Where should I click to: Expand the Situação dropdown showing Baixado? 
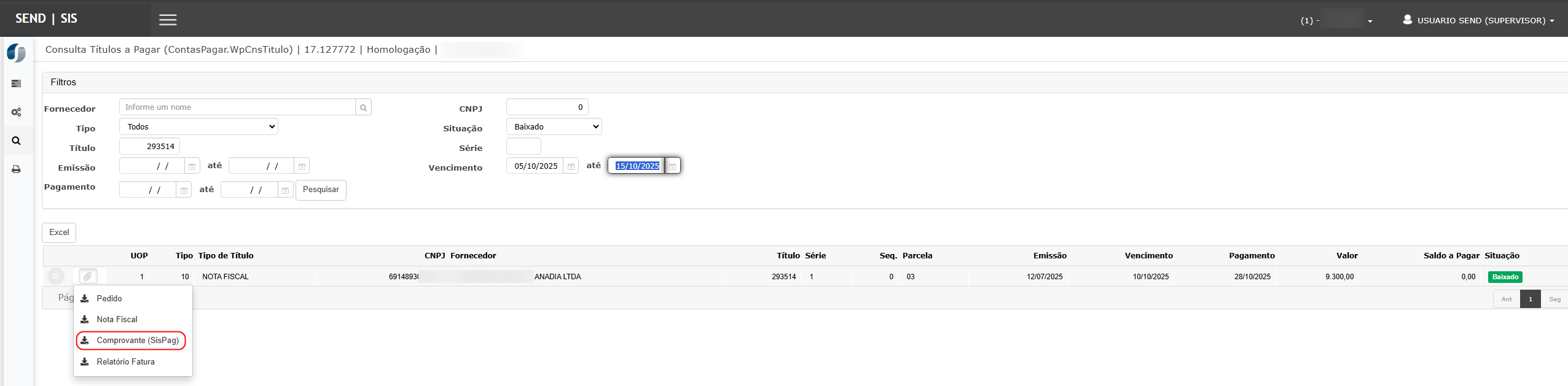point(554,126)
